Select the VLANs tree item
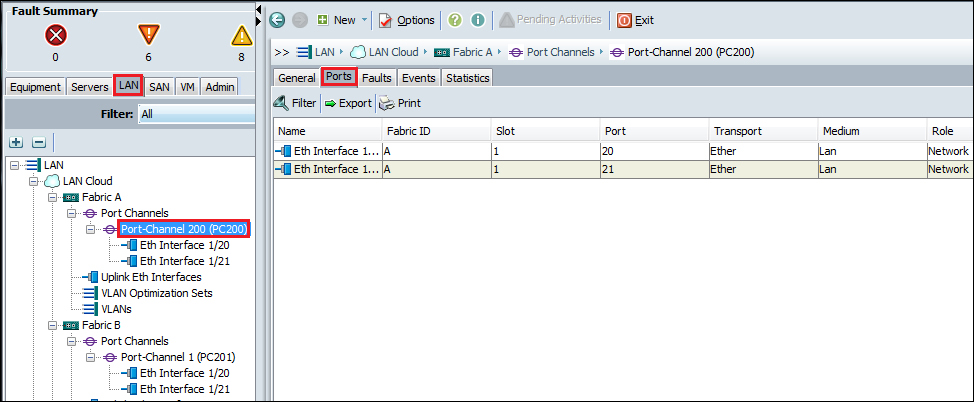The height and width of the screenshot is (402, 974). point(116,309)
